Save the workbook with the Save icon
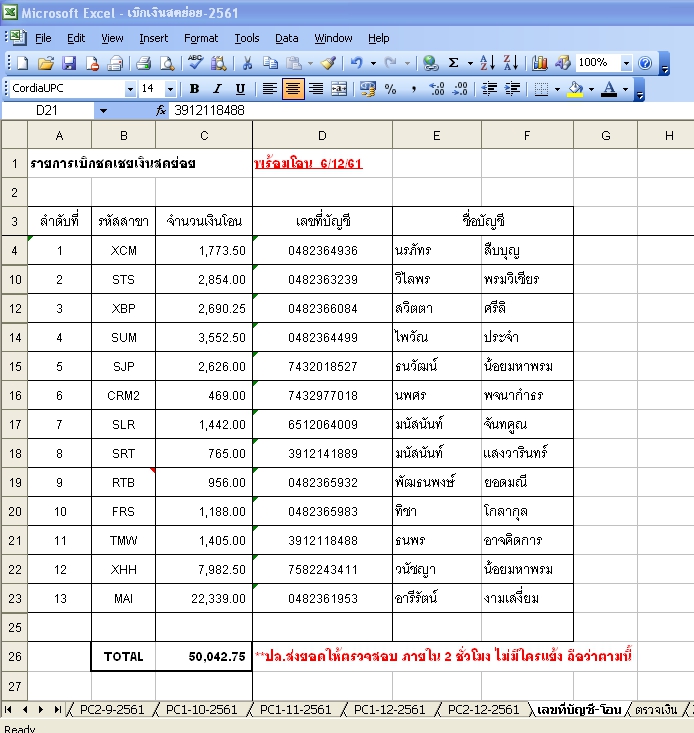This screenshot has height=733, width=694. pos(69,63)
